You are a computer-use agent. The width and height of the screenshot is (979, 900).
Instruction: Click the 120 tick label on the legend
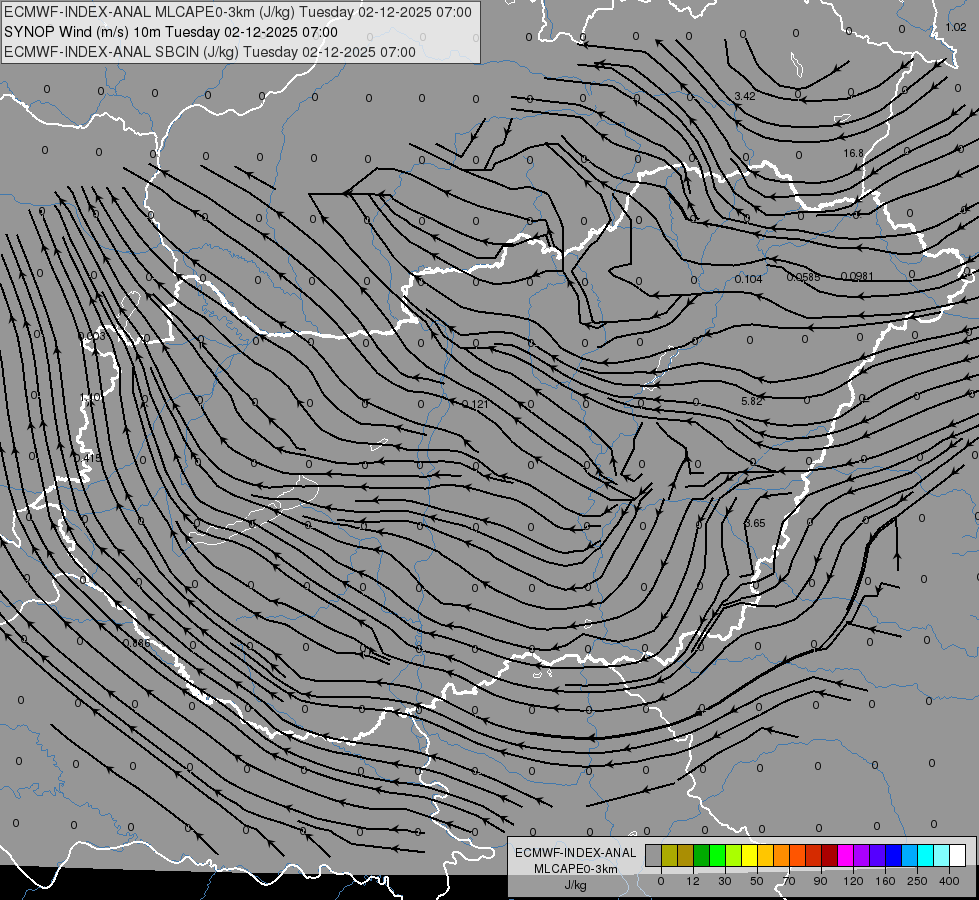(x=853, y=881)
